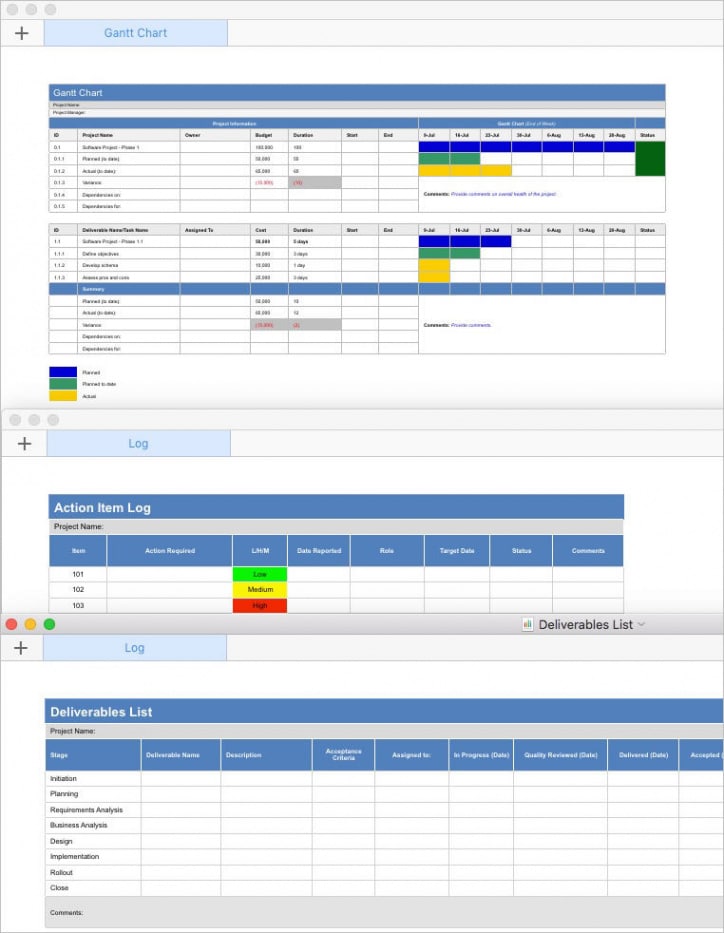Select item 101 cell in Action Log
This screenshot has height=933, width=724.
(78, 575)
